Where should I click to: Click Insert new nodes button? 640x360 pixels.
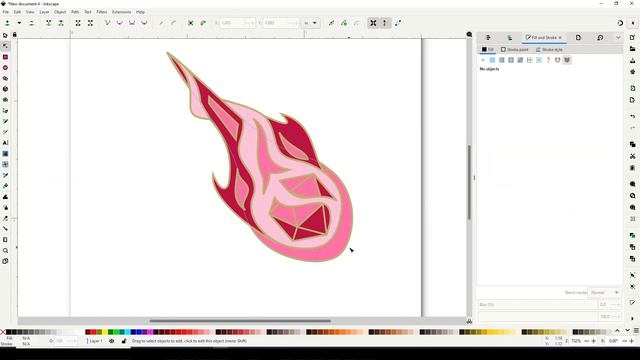[7, 23]
